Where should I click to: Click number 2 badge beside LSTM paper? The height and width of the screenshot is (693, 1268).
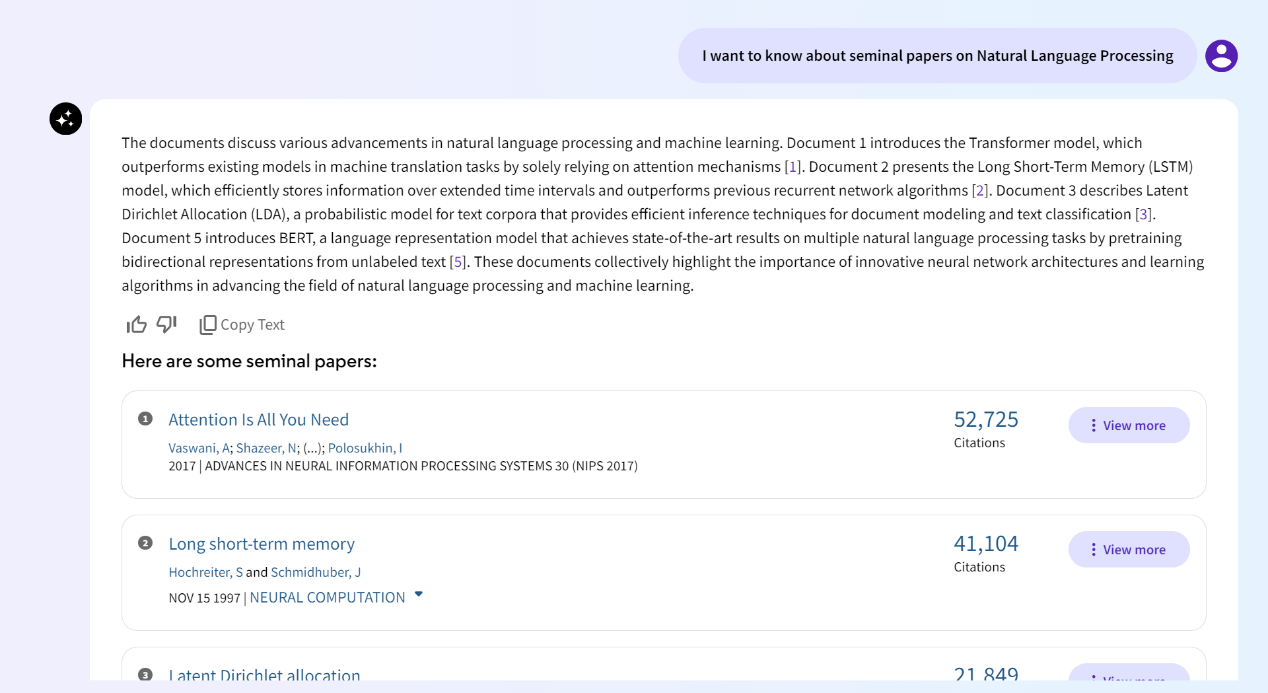coord(145,543)
